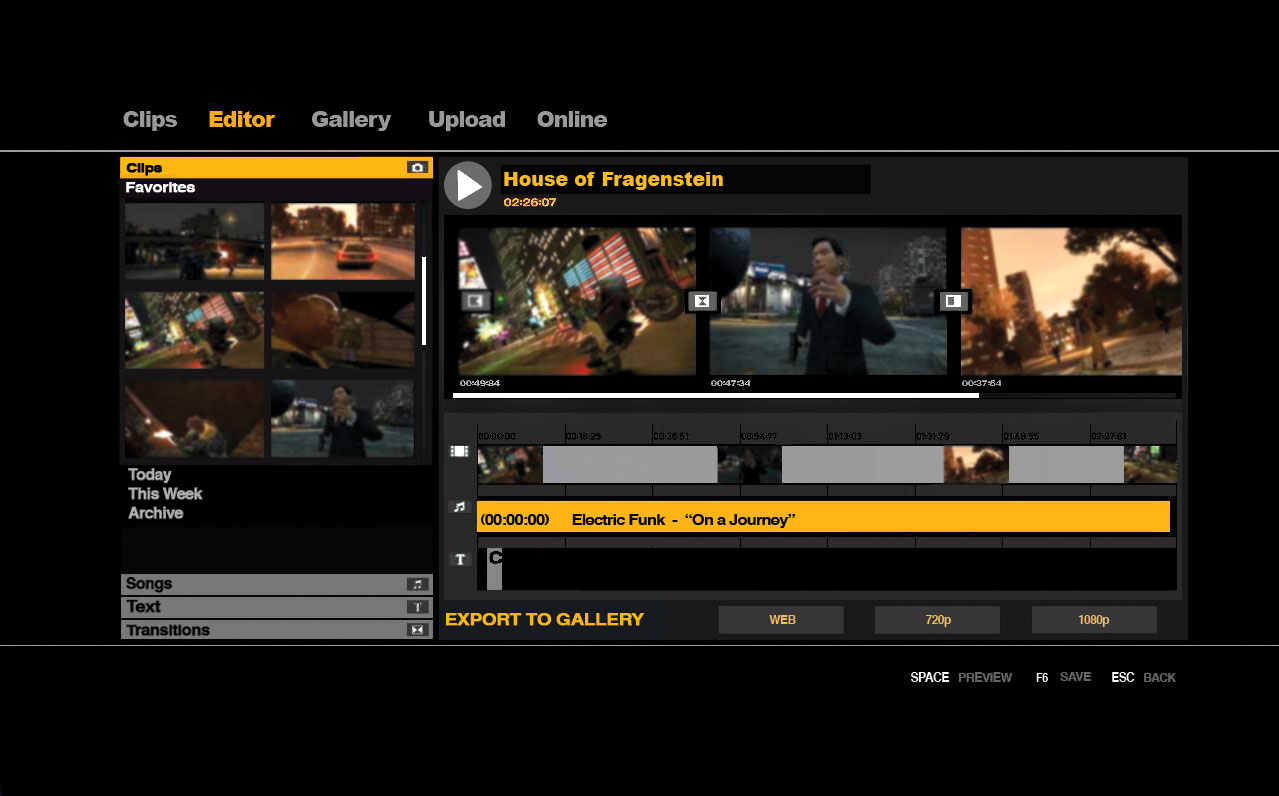1279x796 pixels.
Task: Click the audio track music note icon
Action: click(x=460, y=508)
